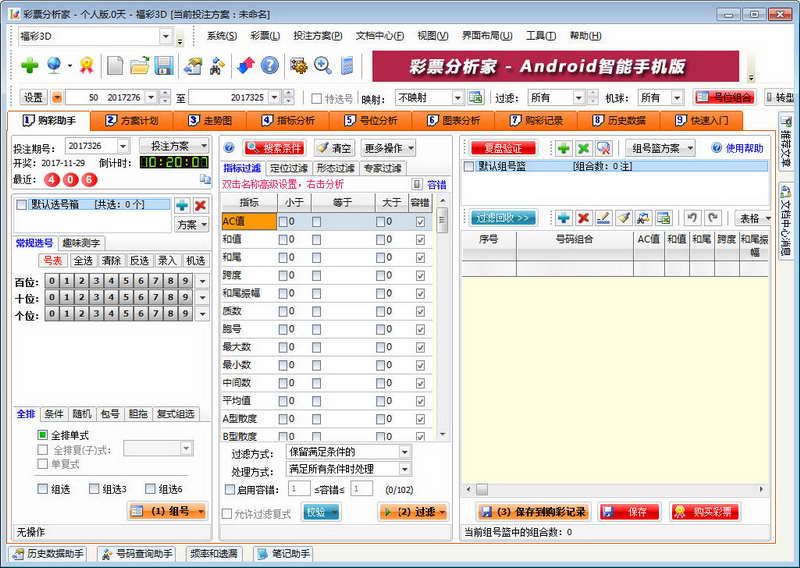Open the 机球 所有 dropdown
Screen dimensions: 800x568
pyautogui.click(x=677, y=97)
